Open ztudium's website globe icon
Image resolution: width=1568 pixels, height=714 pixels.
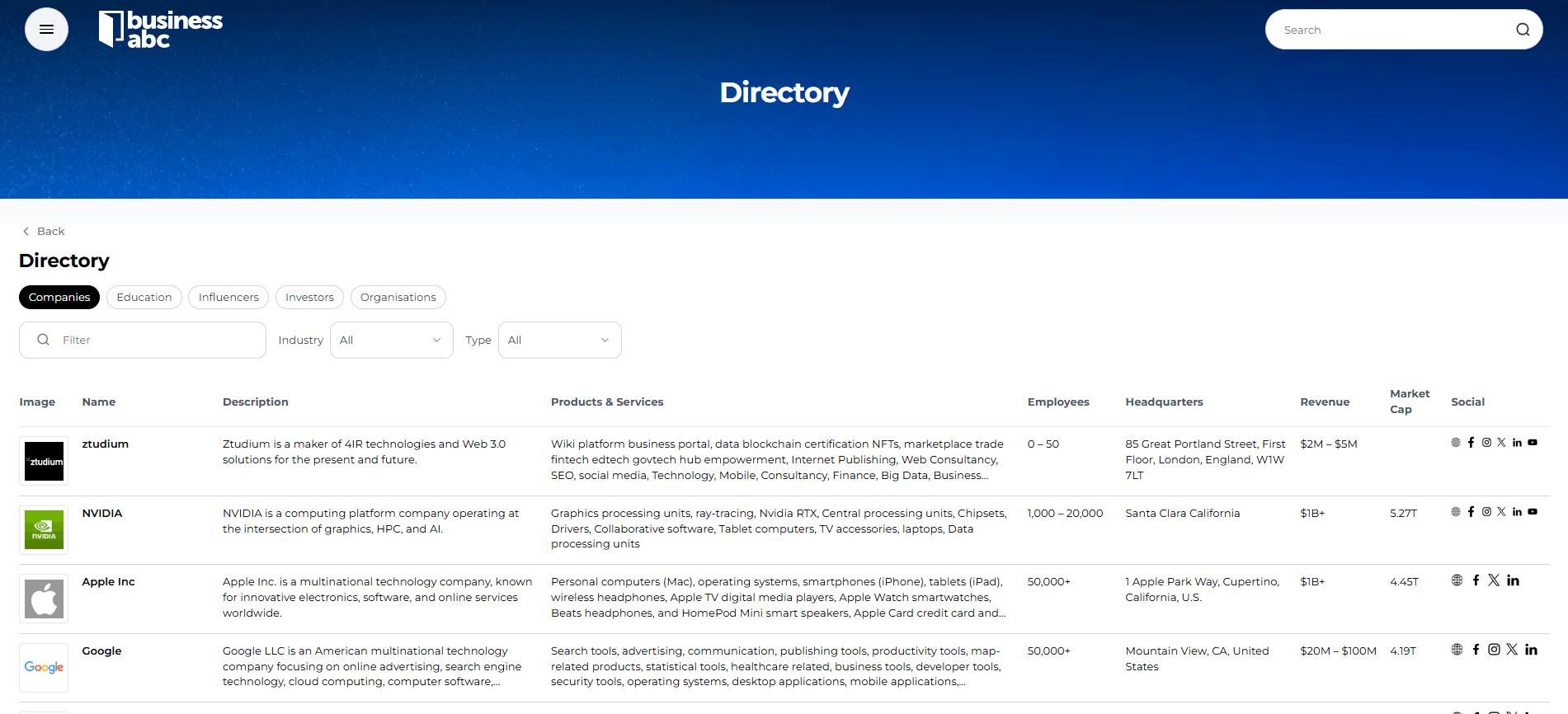tap(1456, 443)
